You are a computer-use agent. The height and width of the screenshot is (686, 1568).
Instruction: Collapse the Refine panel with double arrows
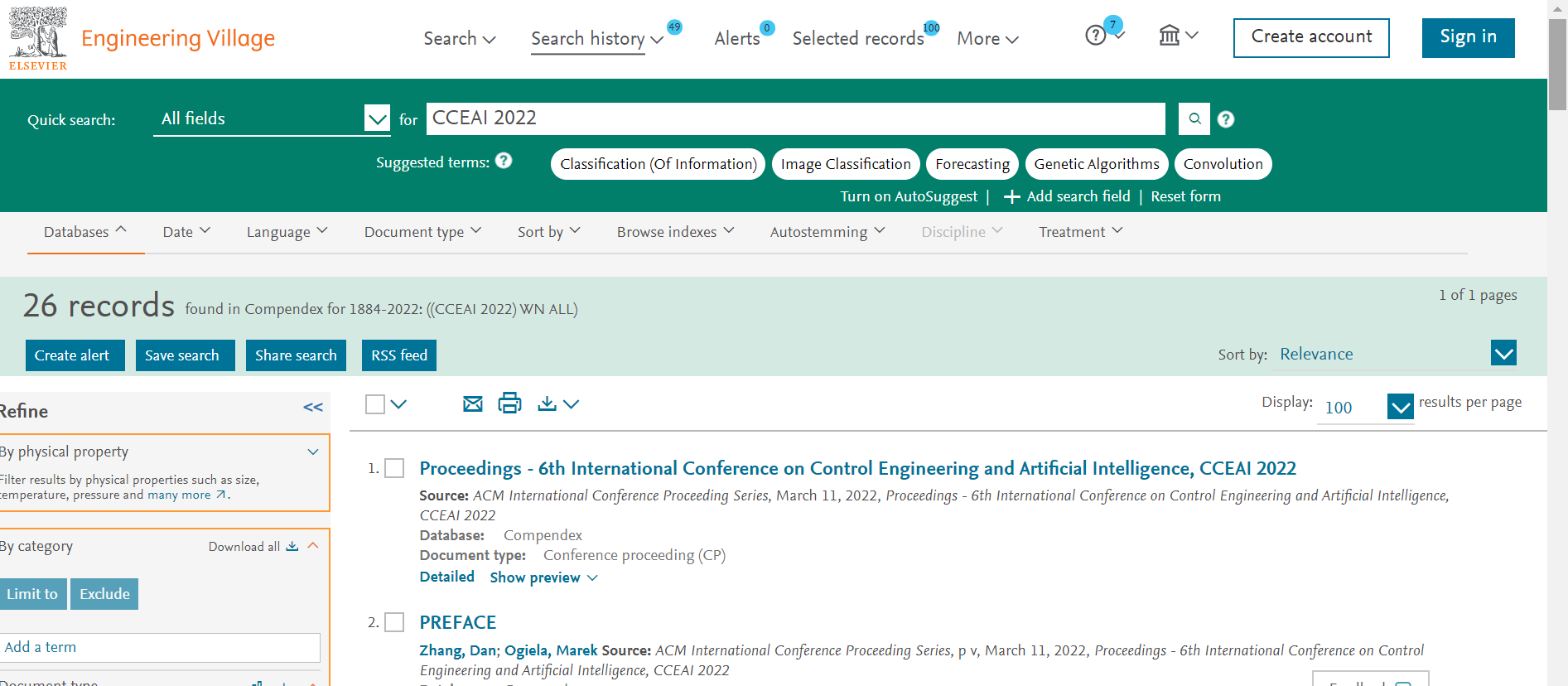tap(313, 407)
